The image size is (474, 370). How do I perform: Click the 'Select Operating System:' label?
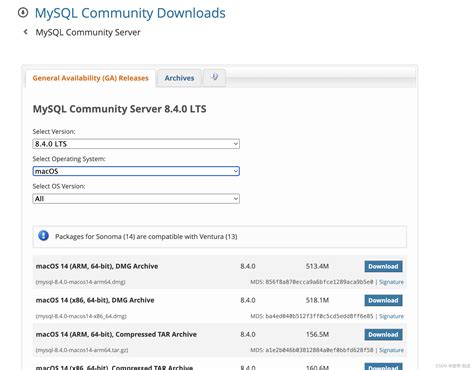tap(69, 159)
